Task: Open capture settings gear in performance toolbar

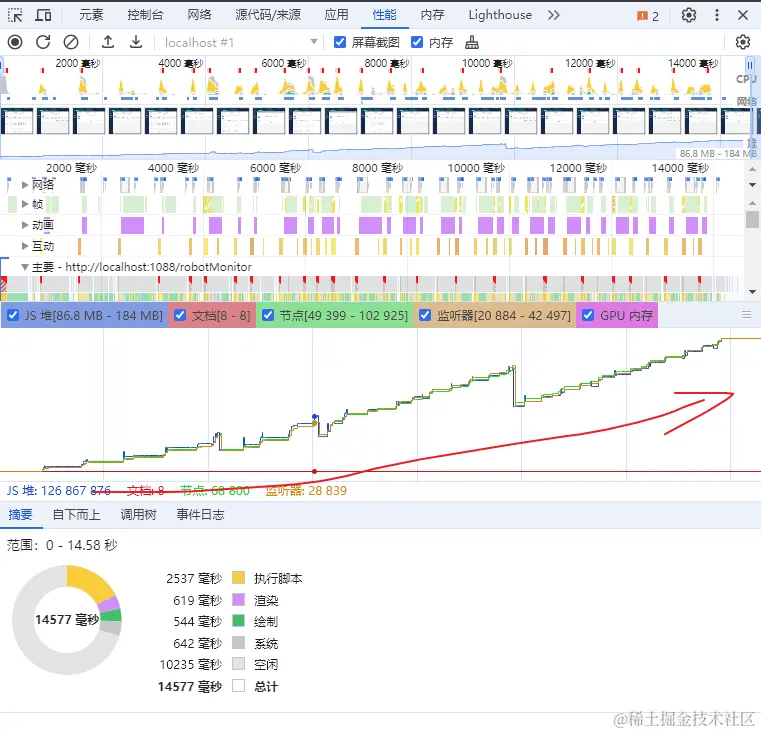Action: click(x=742, y=43)
